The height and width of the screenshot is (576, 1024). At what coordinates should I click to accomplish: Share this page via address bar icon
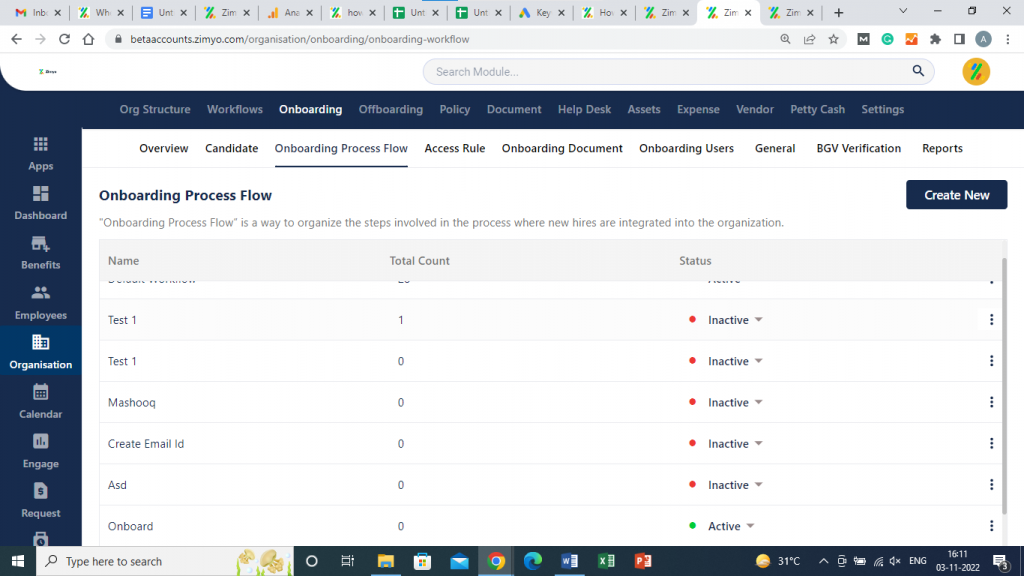click(x=809, y=39)
